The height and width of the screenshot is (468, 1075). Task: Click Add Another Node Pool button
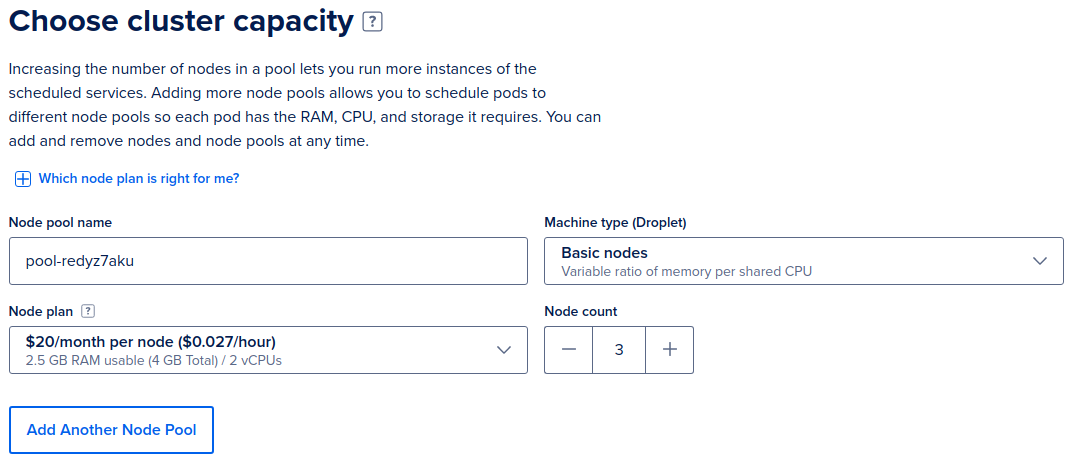111,430
